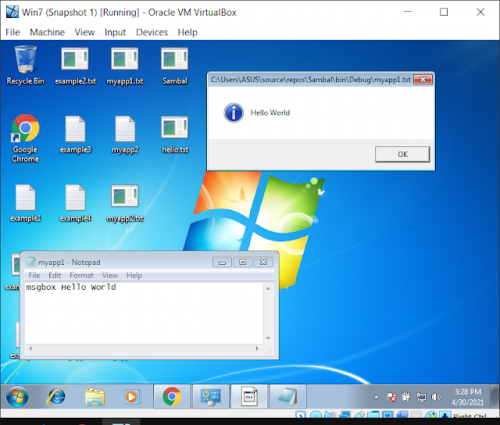The image size is (500, 425).
Task: Click the Show desktop strip by the clock
Action: (x=495, y=396)
